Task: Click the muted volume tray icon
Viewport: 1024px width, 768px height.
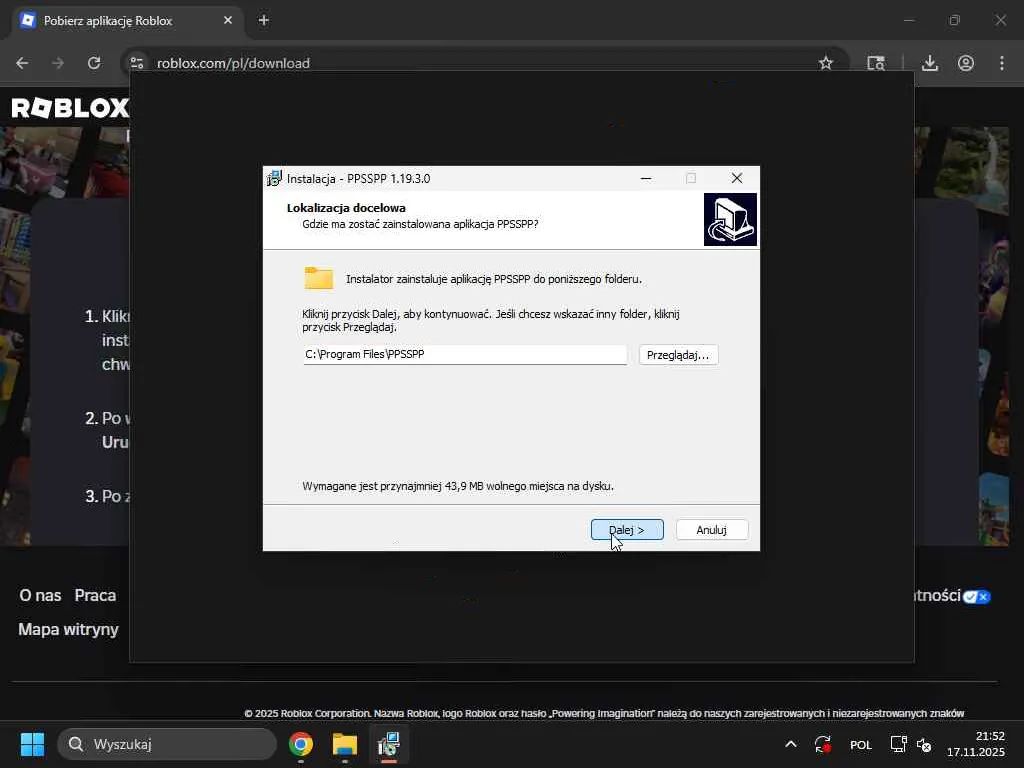Action: click(924, 744)
